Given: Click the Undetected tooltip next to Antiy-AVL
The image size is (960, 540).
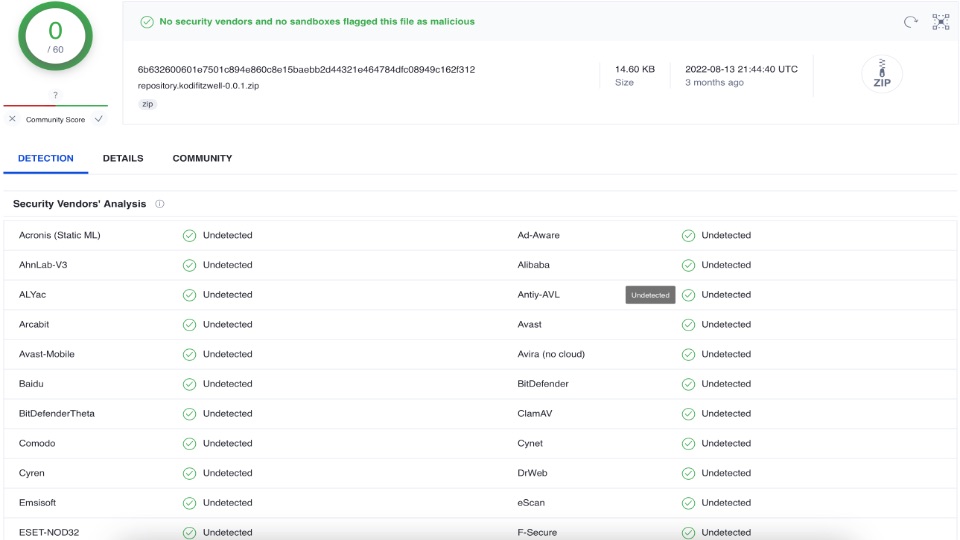Looking at the screenshot, I should click(x=650, y=295).
